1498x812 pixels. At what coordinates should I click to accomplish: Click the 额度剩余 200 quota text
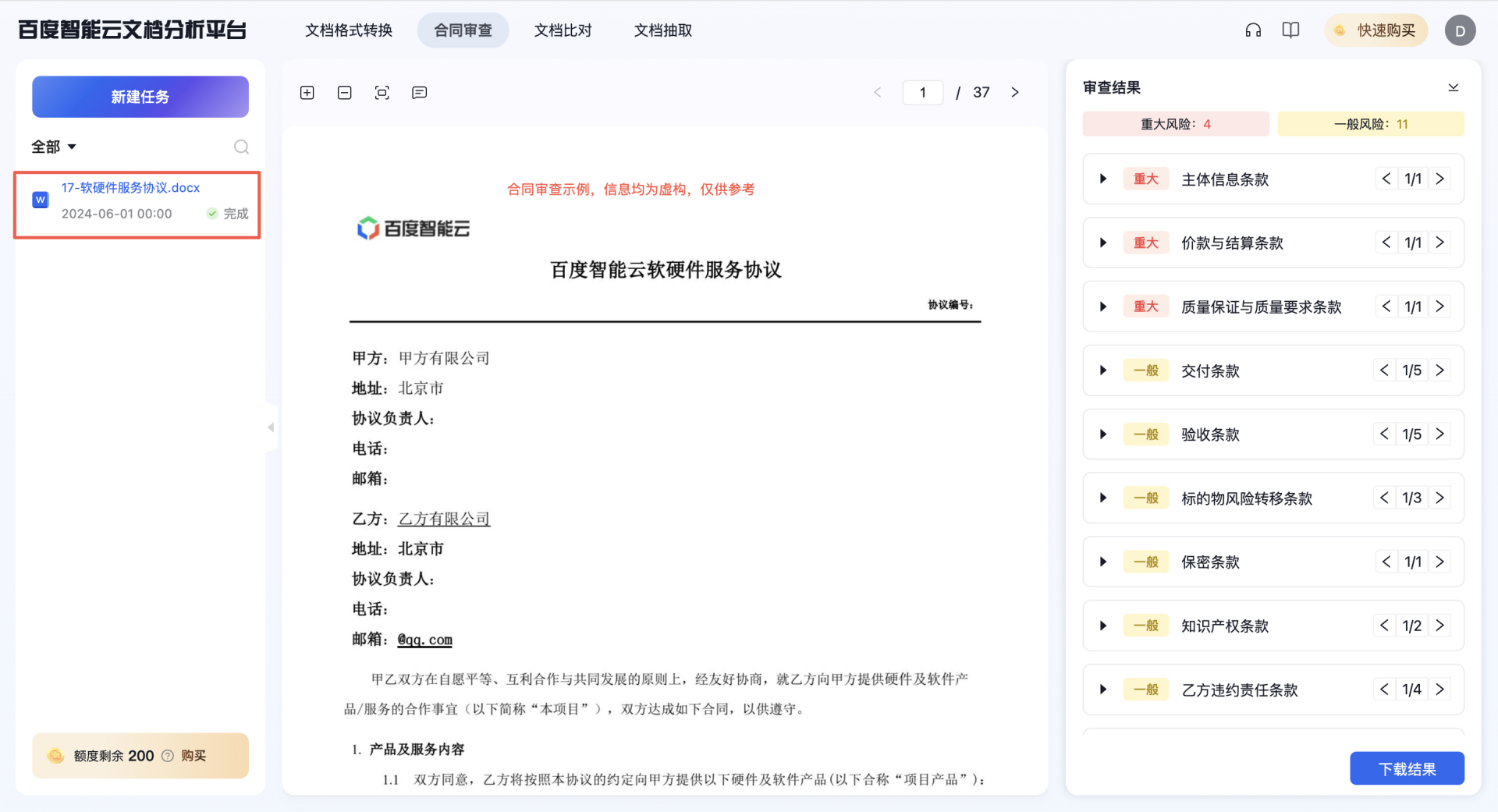[x=114, y=756]
